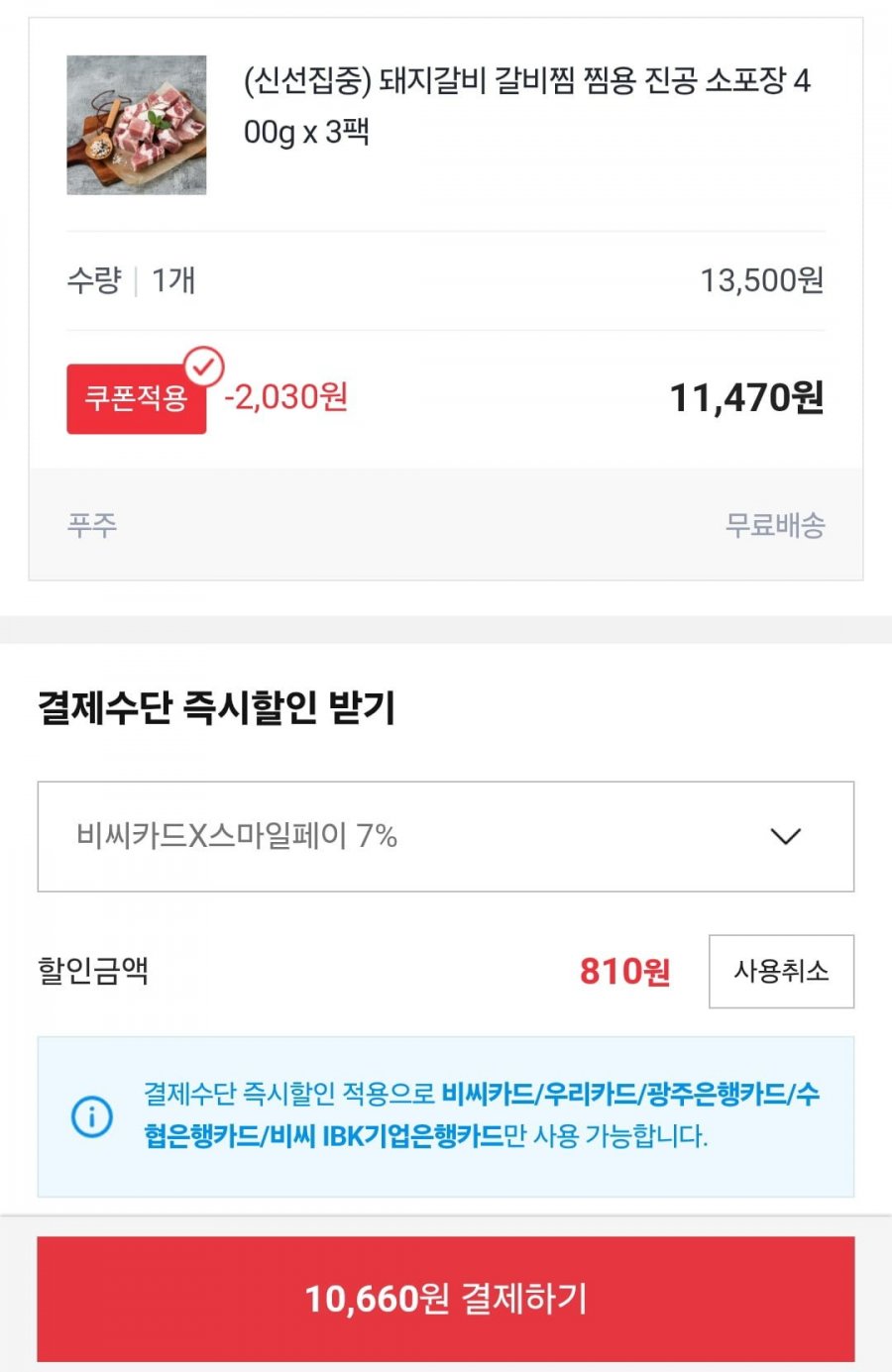
Task: Tap the 할인금액 label
Action: point(93,971)
